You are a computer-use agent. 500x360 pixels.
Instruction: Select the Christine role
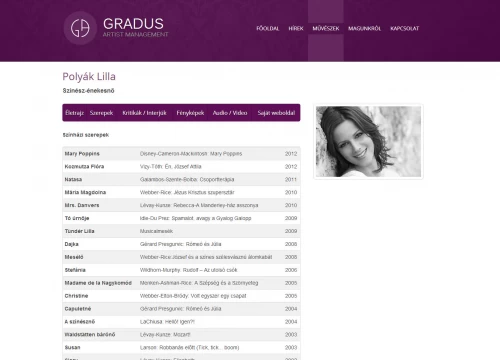(x=76, y=296)
